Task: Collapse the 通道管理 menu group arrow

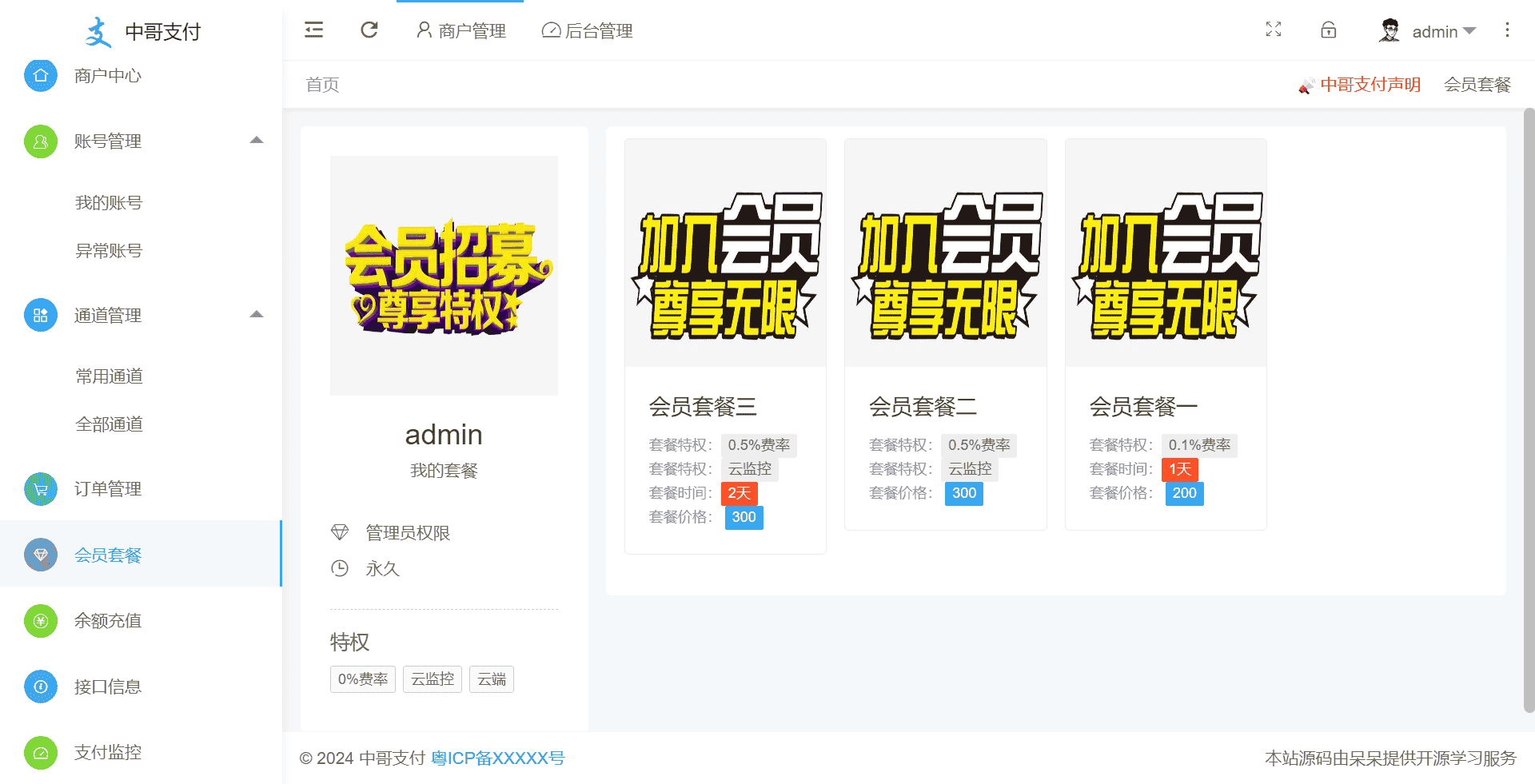Action: [x=257, y=315]
